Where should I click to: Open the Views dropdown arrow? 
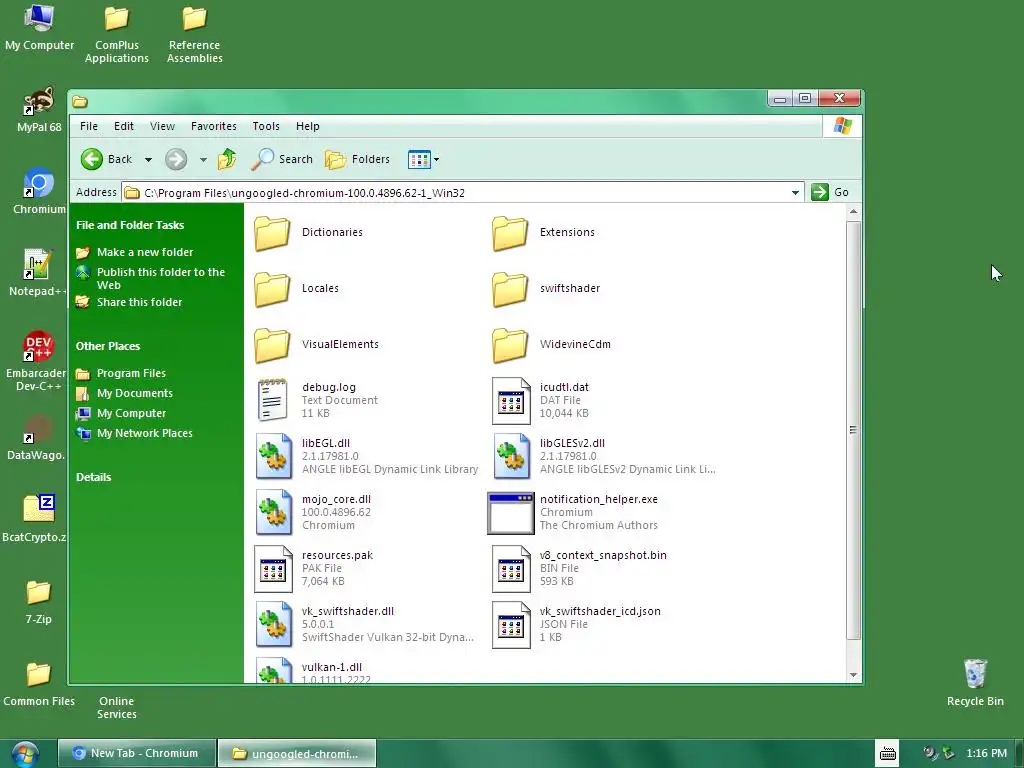click(x=436, y=159)
